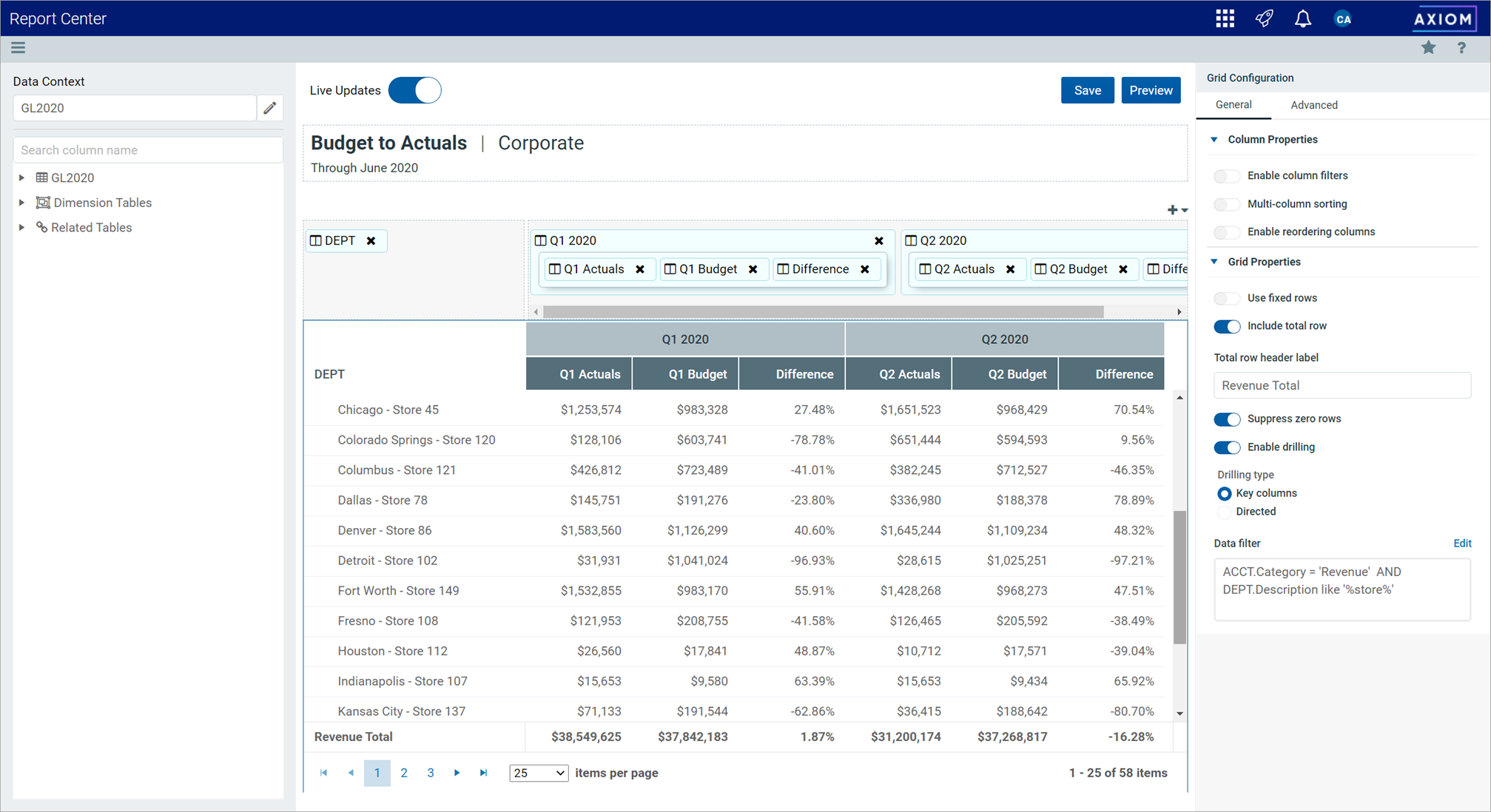Click the grid vertical scrollbar thumb

[1180, 577]
